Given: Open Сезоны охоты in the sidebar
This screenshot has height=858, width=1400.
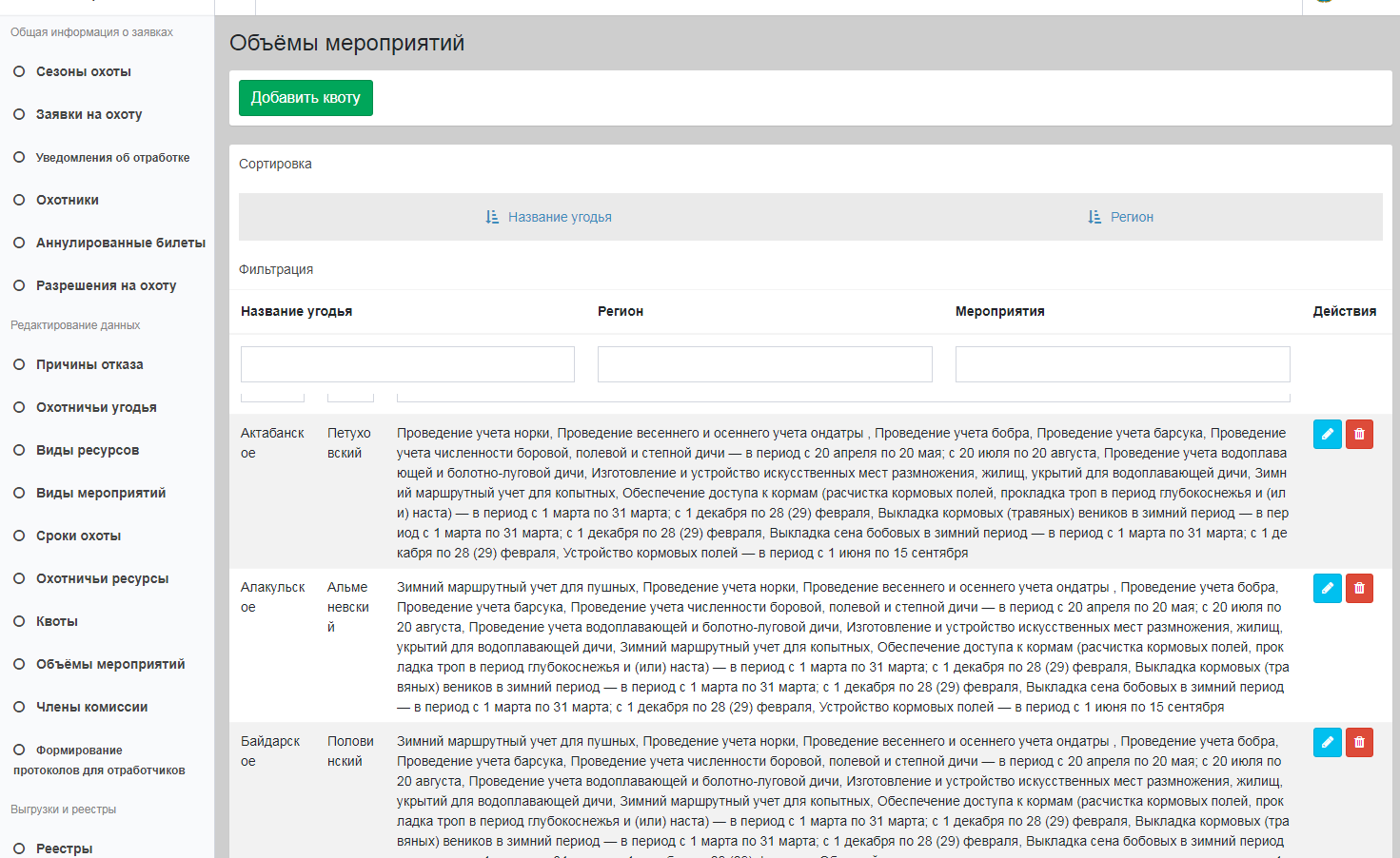Looking at the screenshot, I should point(84,71).
